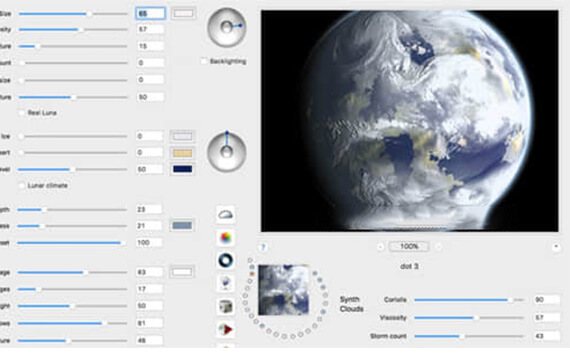Select the globe on stand icon
570x360 pixels.
[x=226, y=283]
